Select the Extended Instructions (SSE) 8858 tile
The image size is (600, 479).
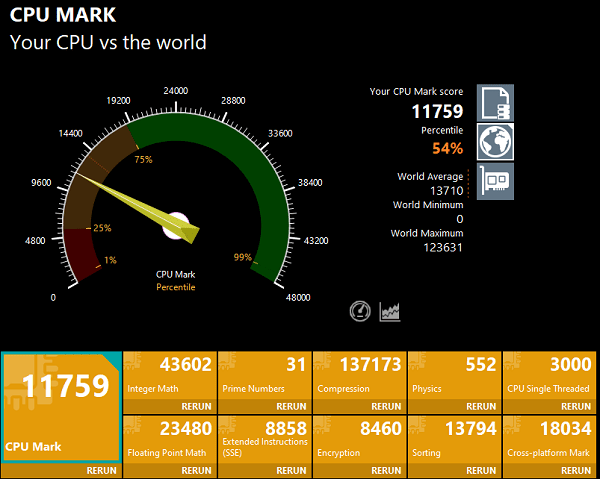tap(265, 440)
